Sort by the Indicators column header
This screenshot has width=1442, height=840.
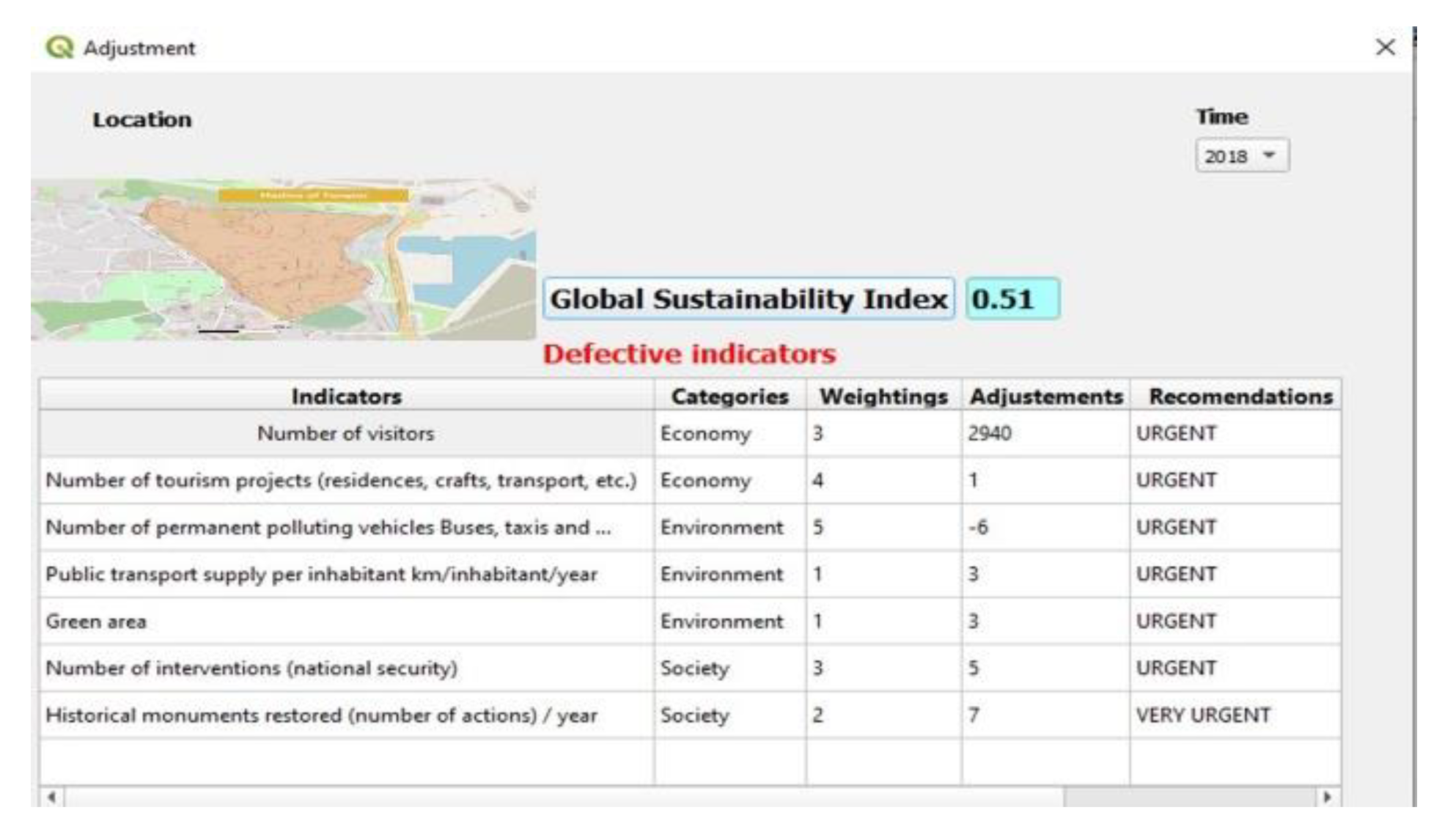[x=346, y=397]
